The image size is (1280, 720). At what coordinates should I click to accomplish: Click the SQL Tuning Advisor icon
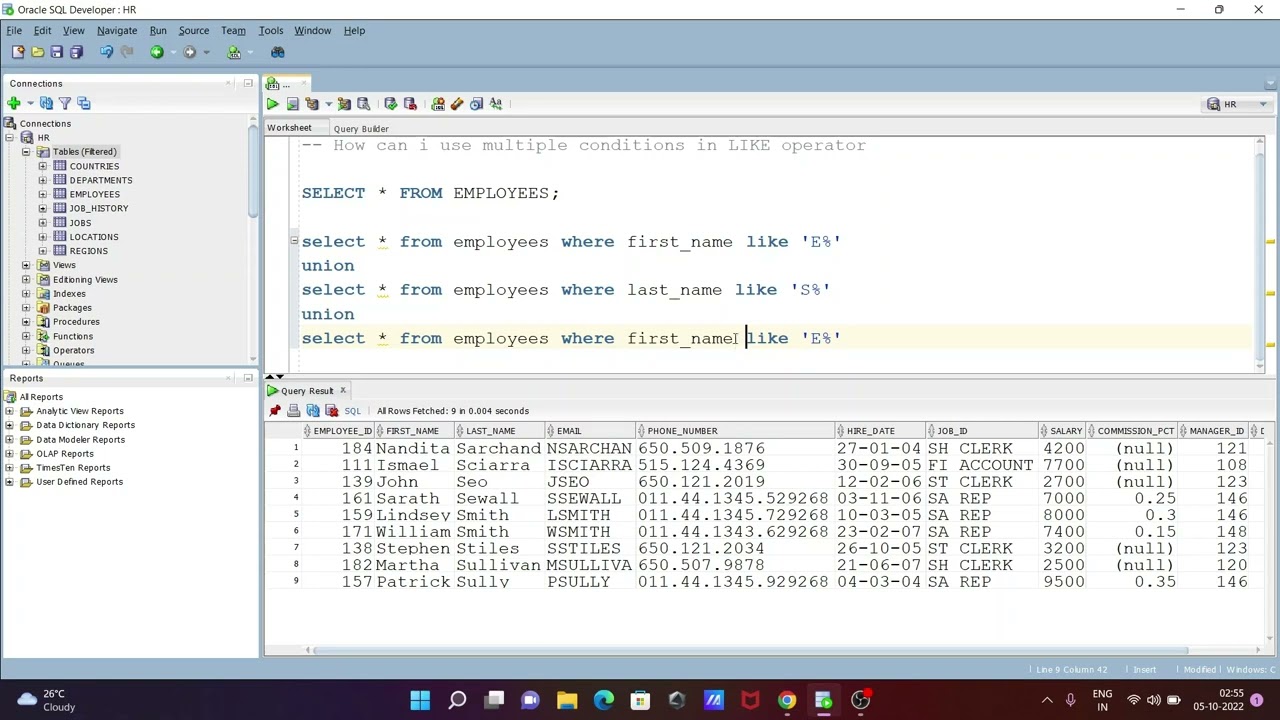click(363, 104)
